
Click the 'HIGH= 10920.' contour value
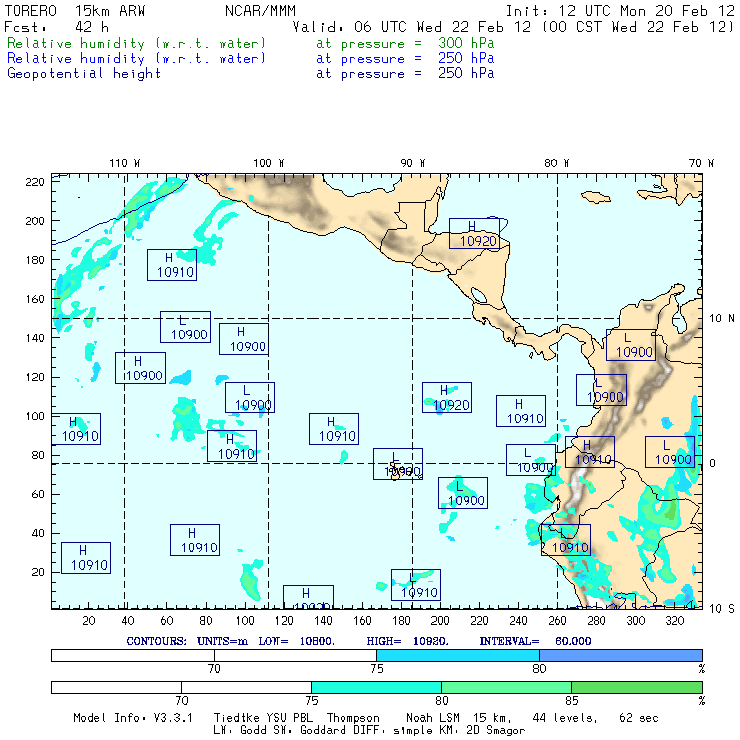click(x=407, y=641)
